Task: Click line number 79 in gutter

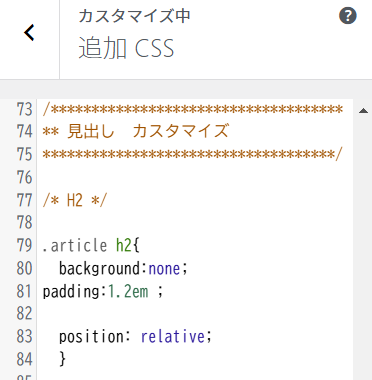Action: [24, 245]
